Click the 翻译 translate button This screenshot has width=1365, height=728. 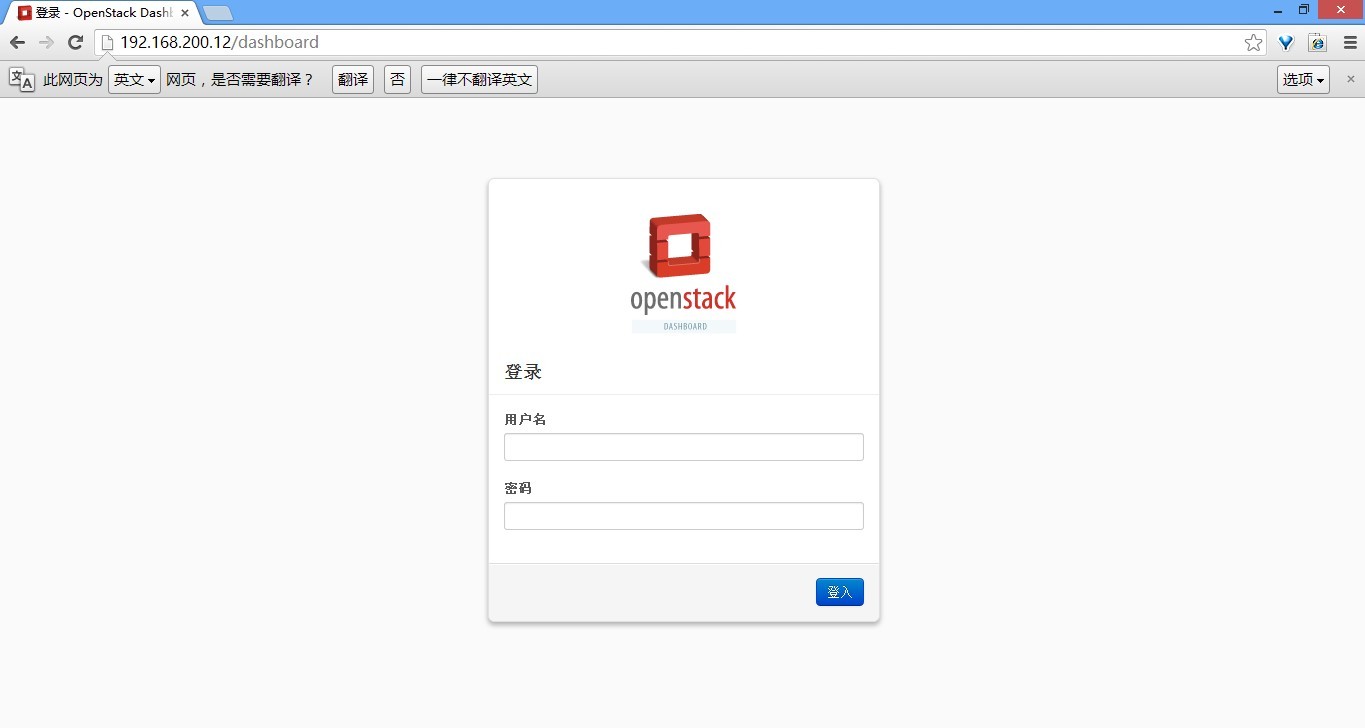[x=353, y=80]
